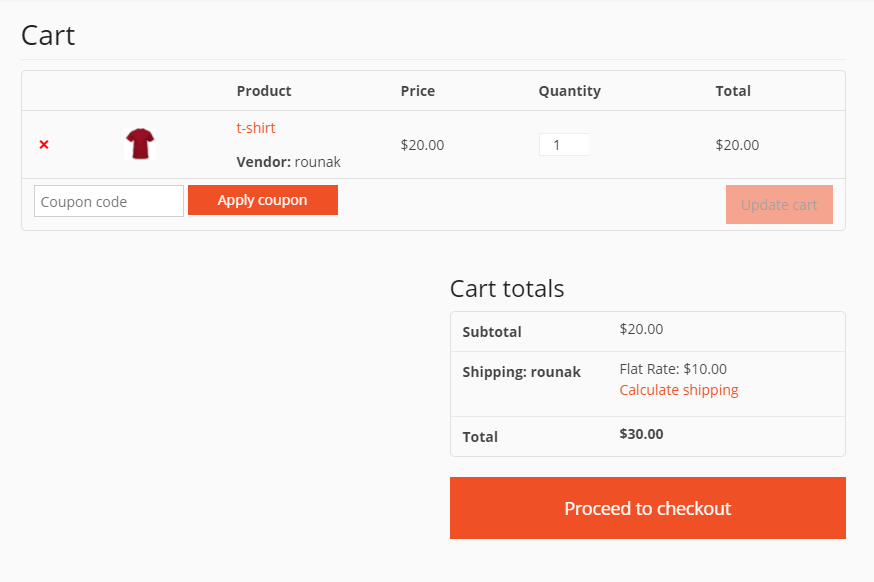874x582 pixels.
Task: Click the Update cart button
Action: pyautogui.click(x=779, y=205)
